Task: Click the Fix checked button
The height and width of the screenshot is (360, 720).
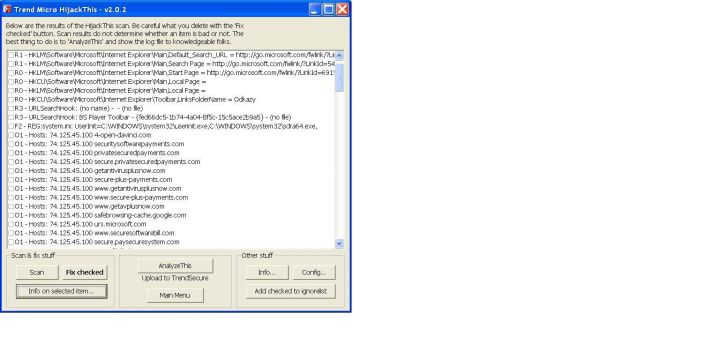Action: [84, 272]
